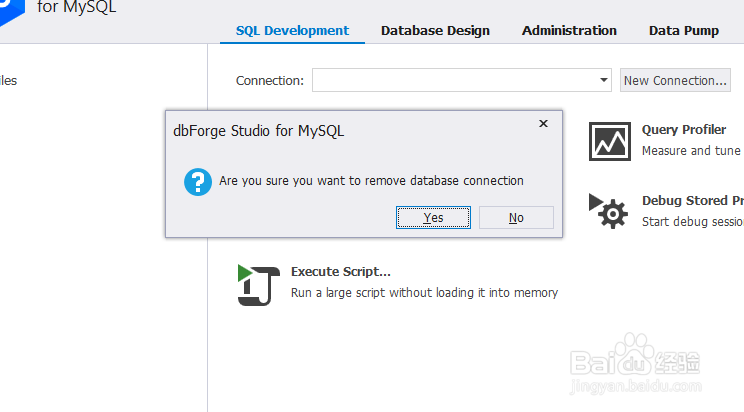Click 'Start debug session' description text
Image resolution: width=744 pixels, height=412 pixels.
coord(693,222)
